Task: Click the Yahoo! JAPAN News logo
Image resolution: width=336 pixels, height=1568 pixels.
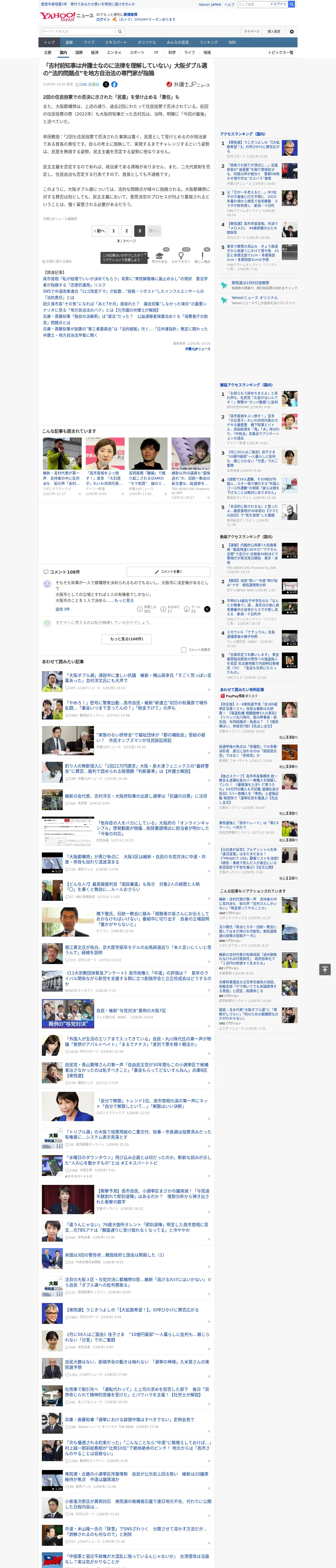Action: pos(66,16)
